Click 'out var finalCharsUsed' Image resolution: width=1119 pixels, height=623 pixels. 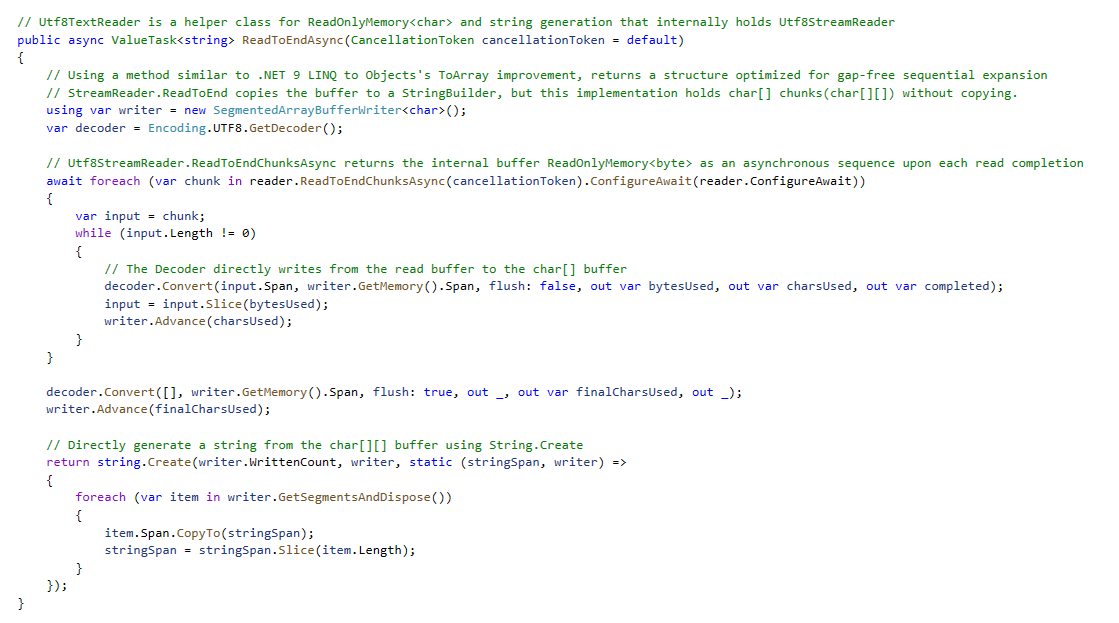598,392
